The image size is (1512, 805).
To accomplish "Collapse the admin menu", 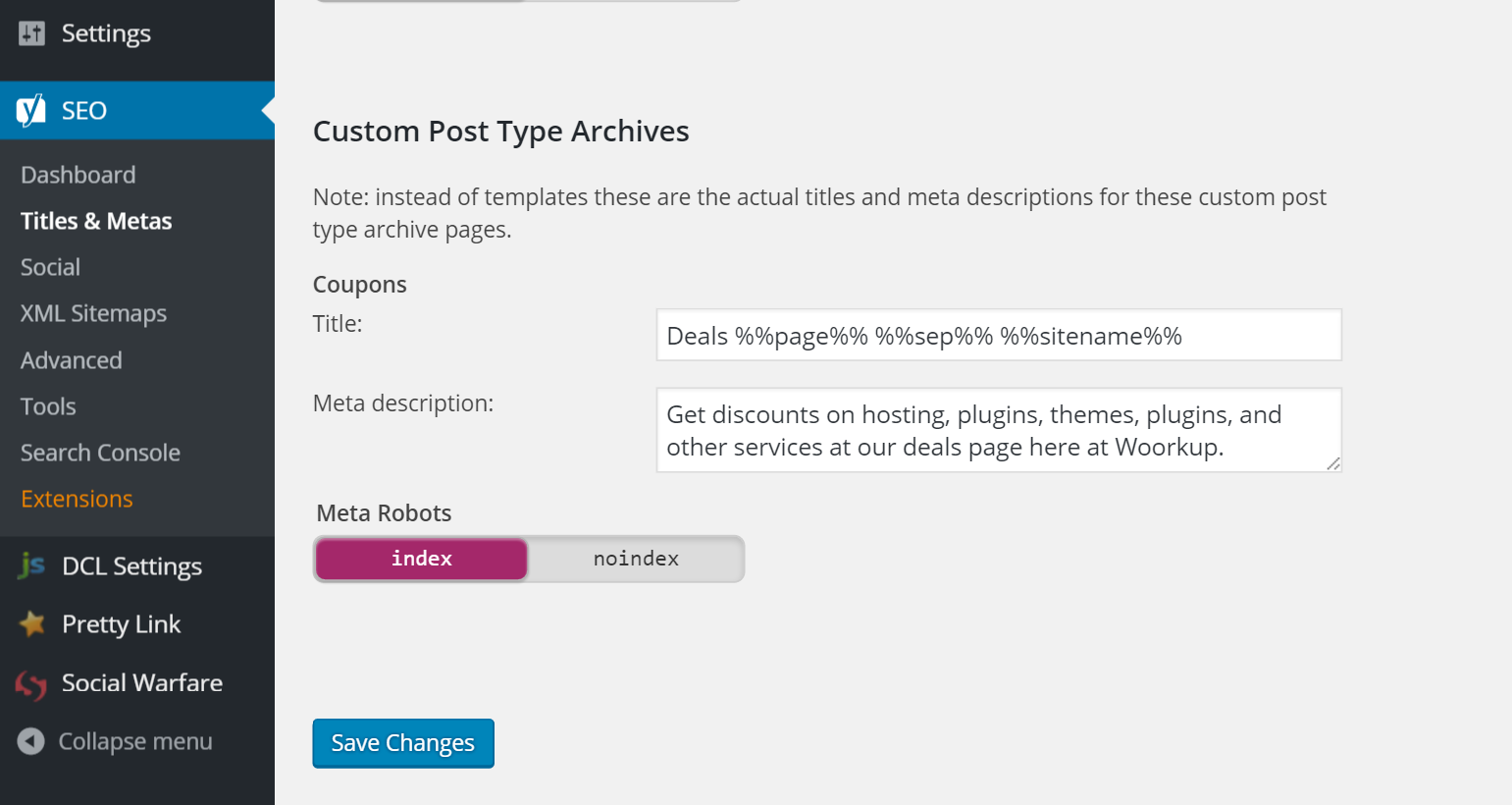I will [x=137, y=741].
